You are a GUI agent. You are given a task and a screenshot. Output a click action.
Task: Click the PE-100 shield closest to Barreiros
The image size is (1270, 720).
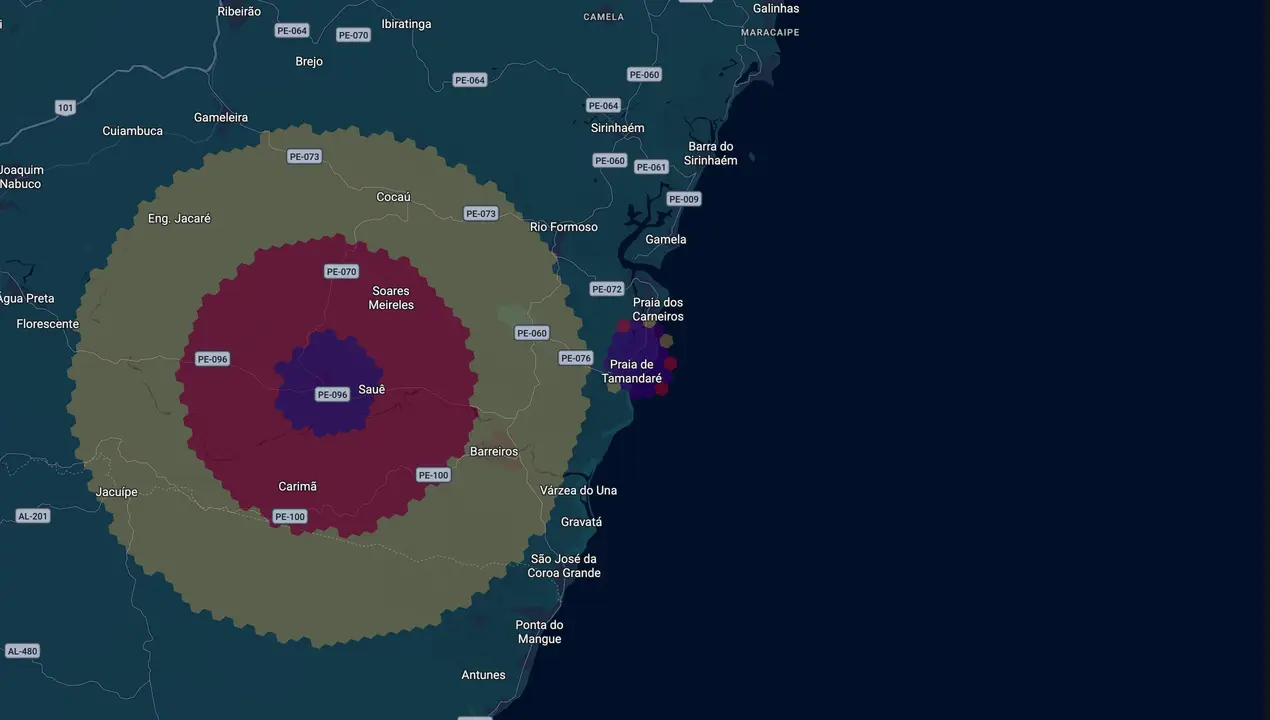tap(433, 475)
